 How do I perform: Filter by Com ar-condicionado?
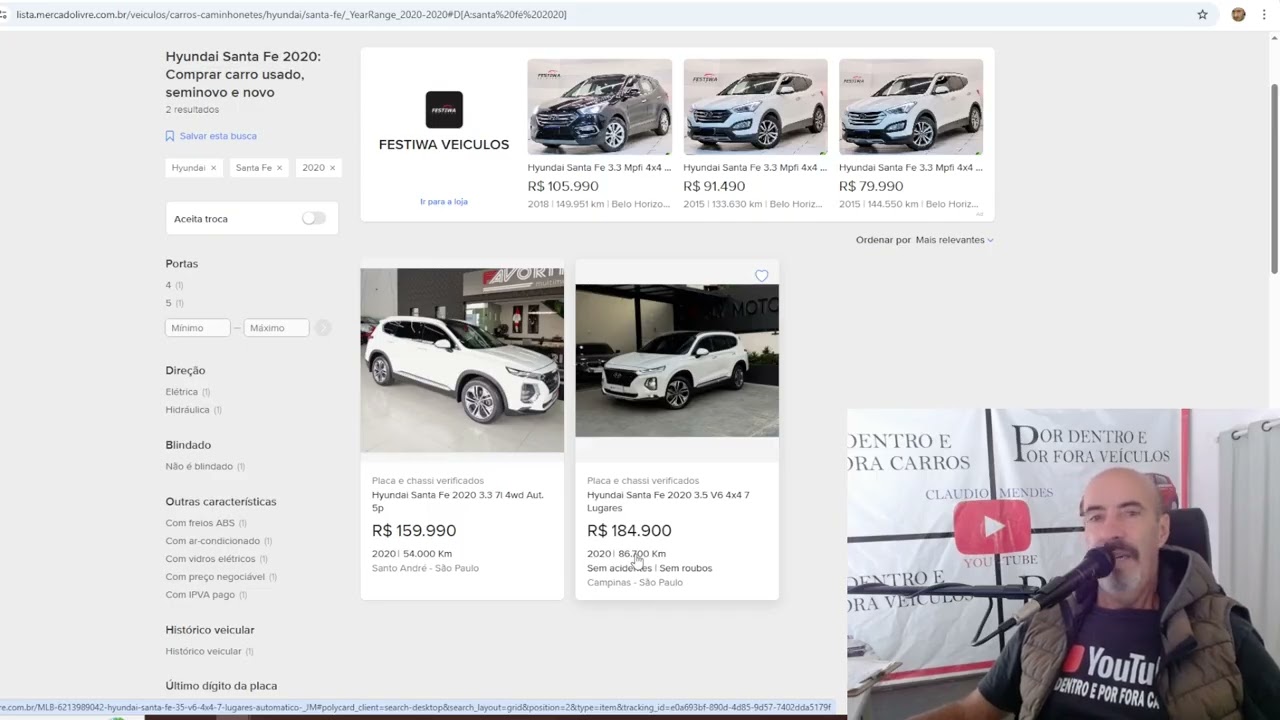tap(219, 541)
